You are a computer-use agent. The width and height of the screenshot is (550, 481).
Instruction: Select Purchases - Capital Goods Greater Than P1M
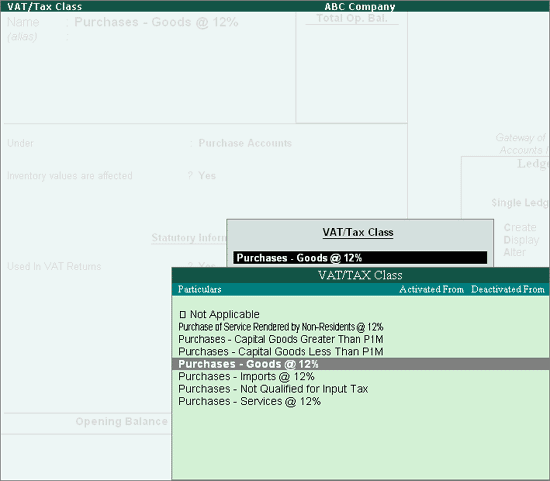[x=281, y=339]
